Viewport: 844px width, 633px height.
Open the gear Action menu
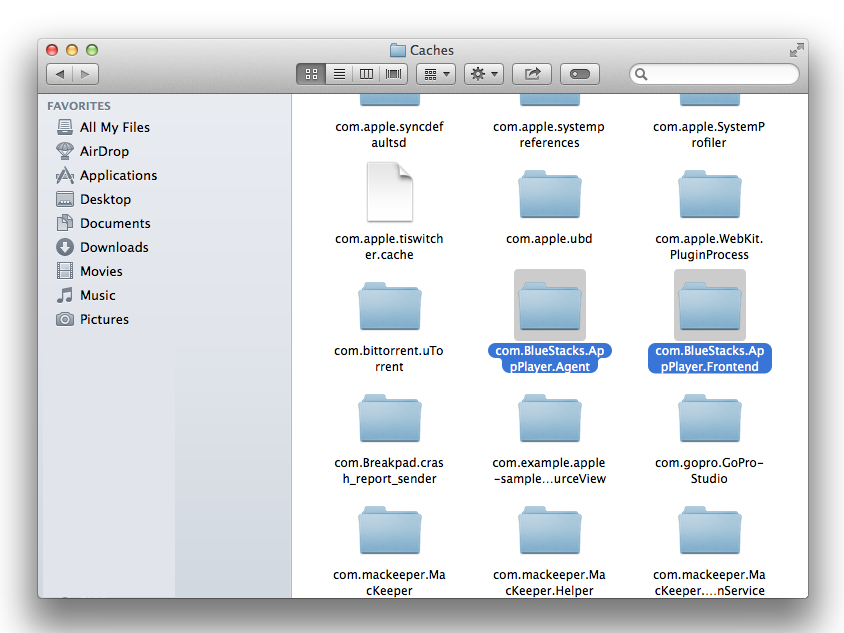[484, 74]
